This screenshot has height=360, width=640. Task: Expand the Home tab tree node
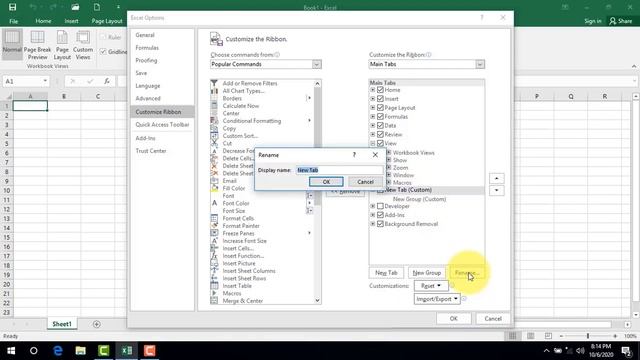click(x=373, y=90)
